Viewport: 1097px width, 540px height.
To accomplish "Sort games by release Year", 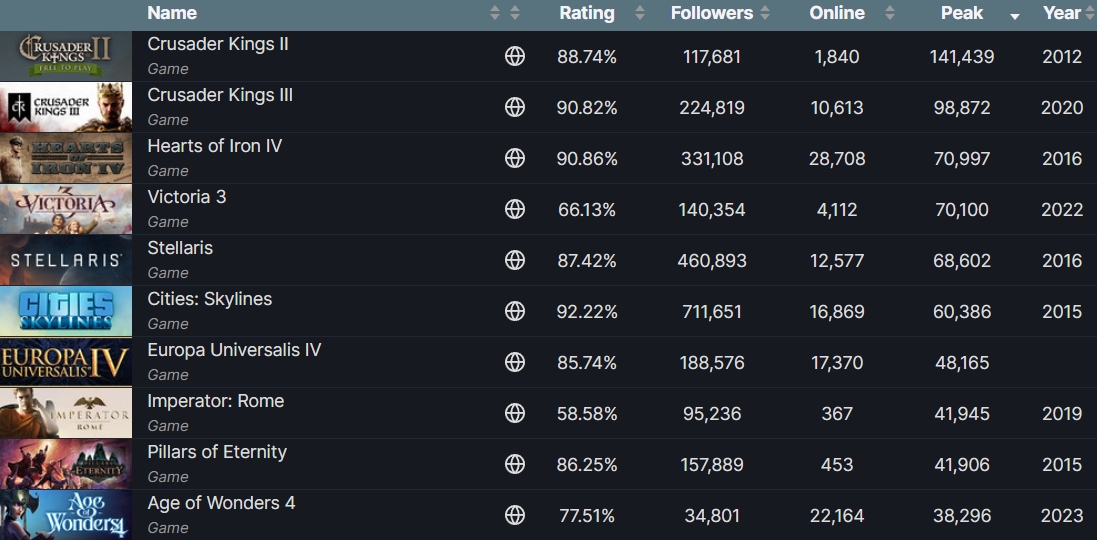I will coord(1061,13).
